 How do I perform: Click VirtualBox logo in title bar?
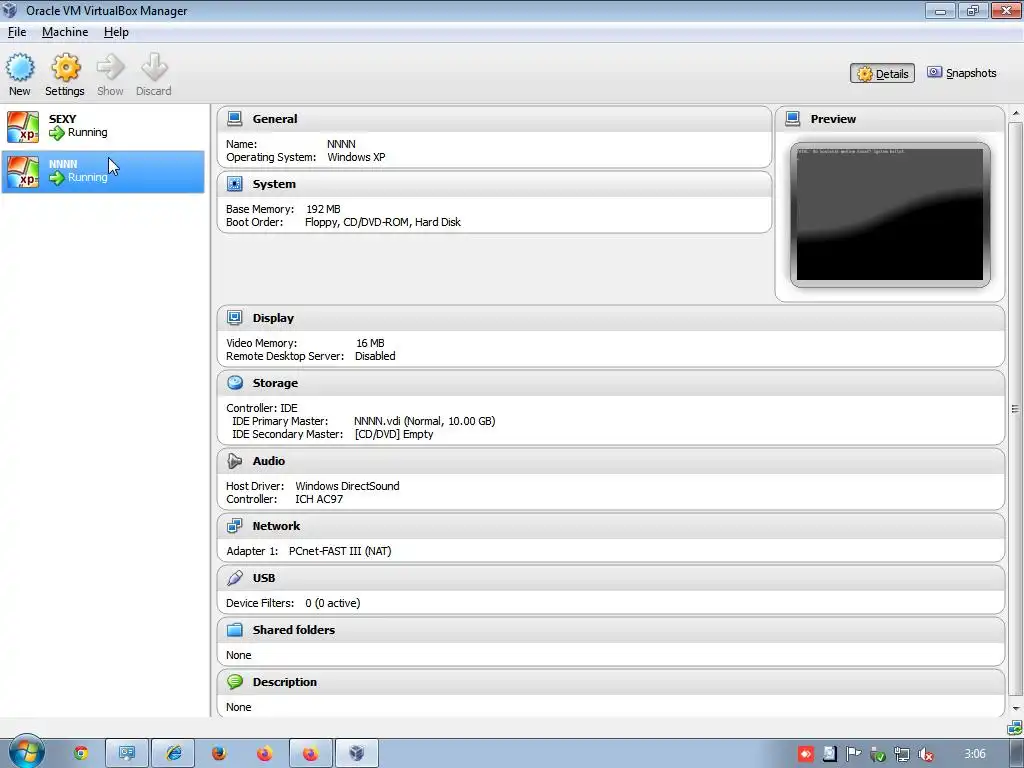(10, 10)
